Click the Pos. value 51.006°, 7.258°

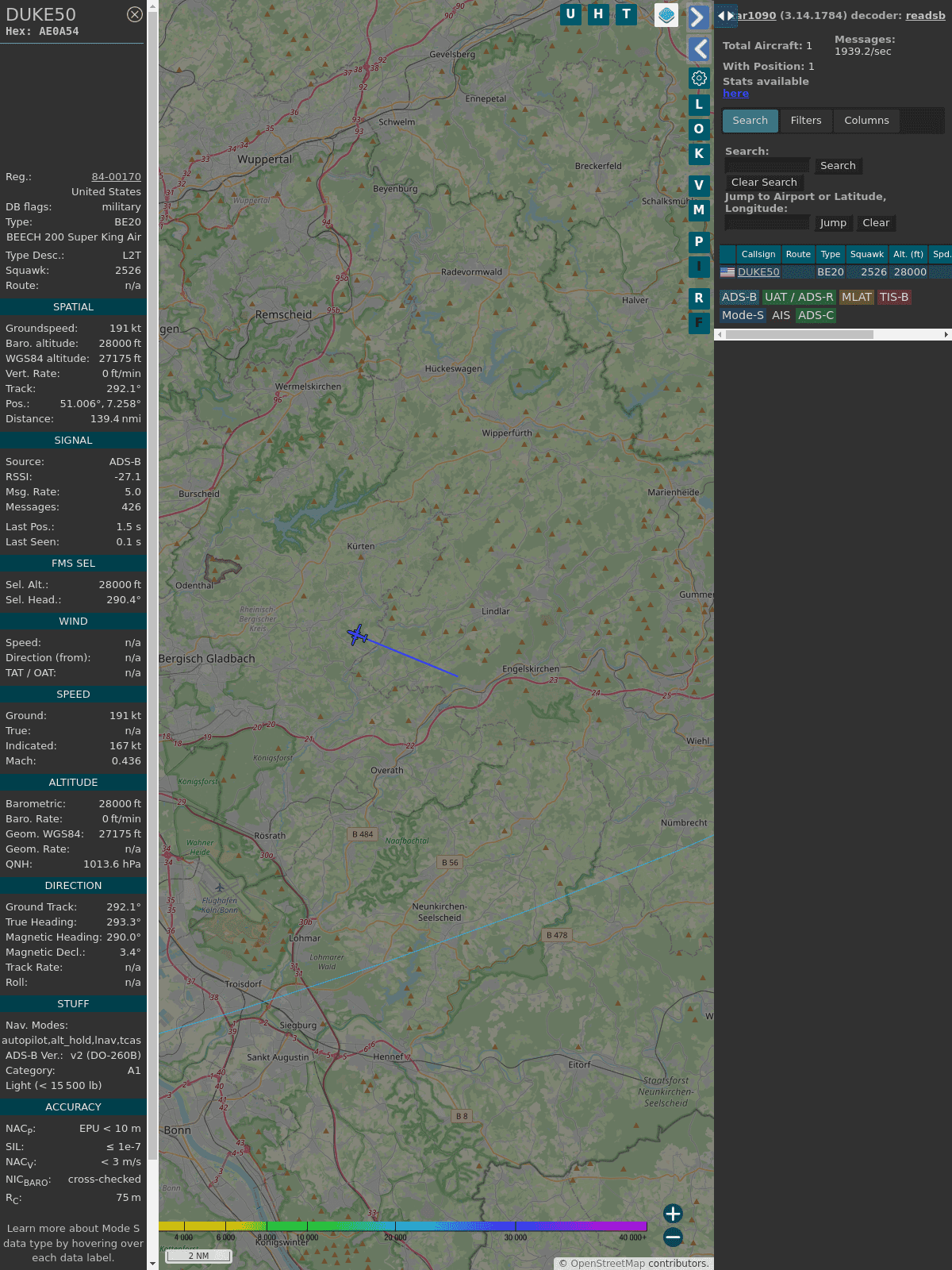point(101,404)
